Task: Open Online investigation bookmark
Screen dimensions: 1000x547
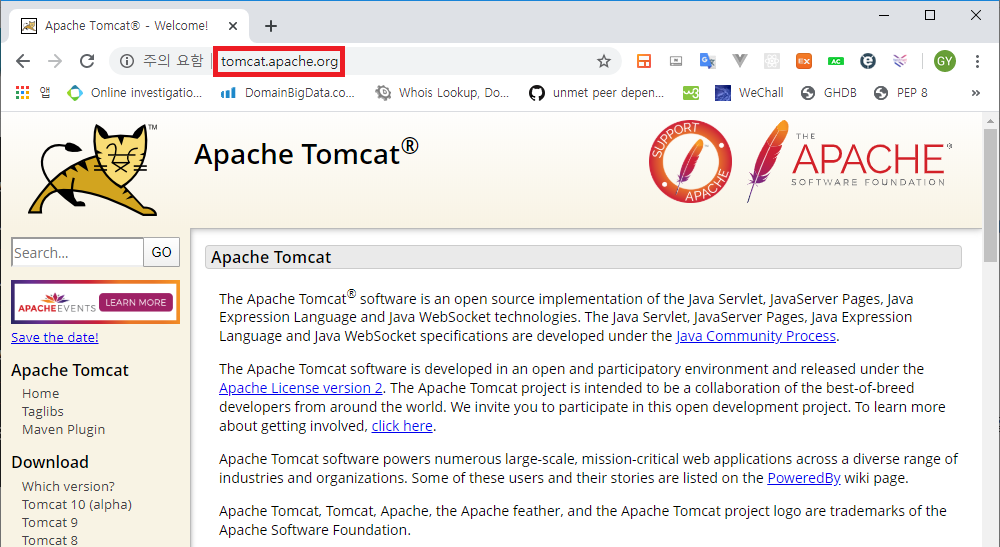Action: tap(135, 93)
